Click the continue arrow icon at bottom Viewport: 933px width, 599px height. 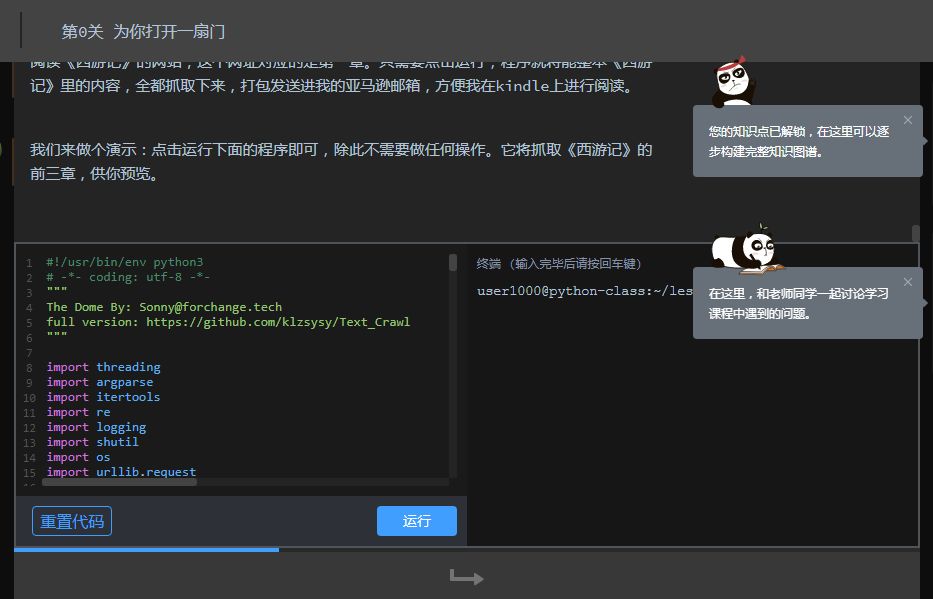[x=466, y=576]
